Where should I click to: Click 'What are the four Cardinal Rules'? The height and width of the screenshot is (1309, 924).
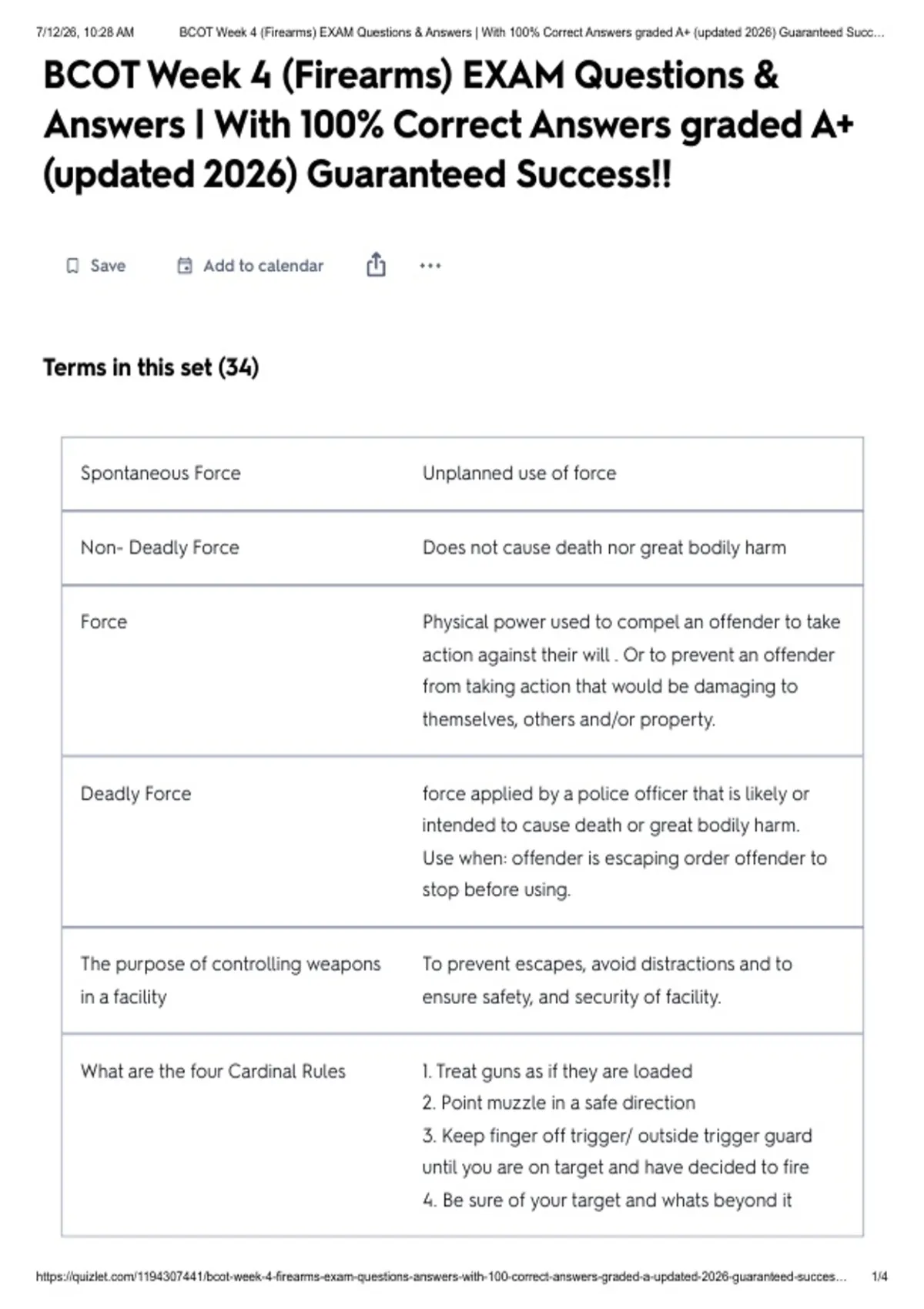tap(213, 1071)
